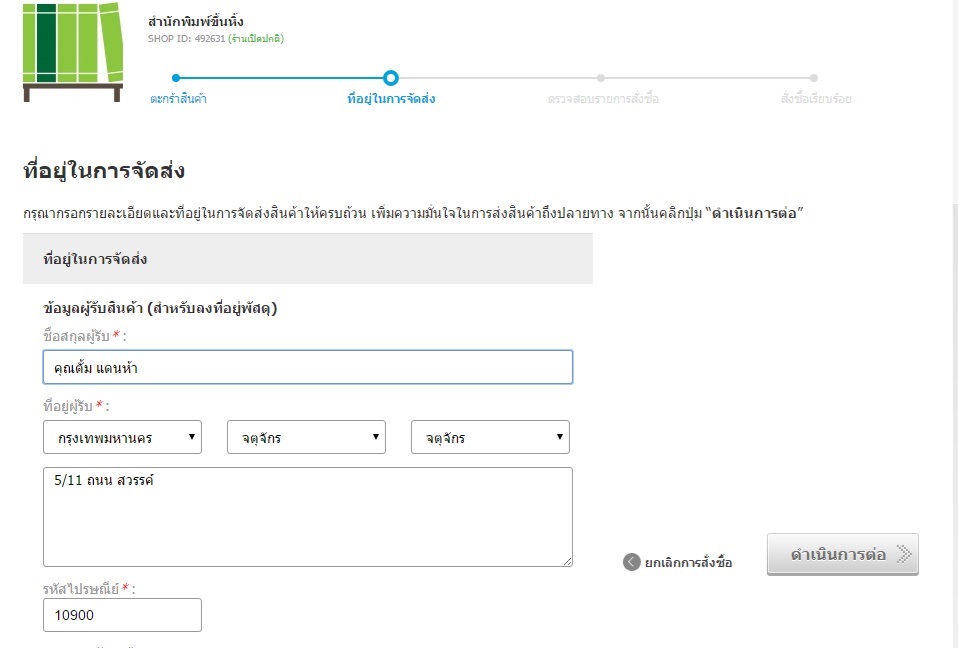
Task: Focus the postal code field showing 10900
Action: [122, 615]
